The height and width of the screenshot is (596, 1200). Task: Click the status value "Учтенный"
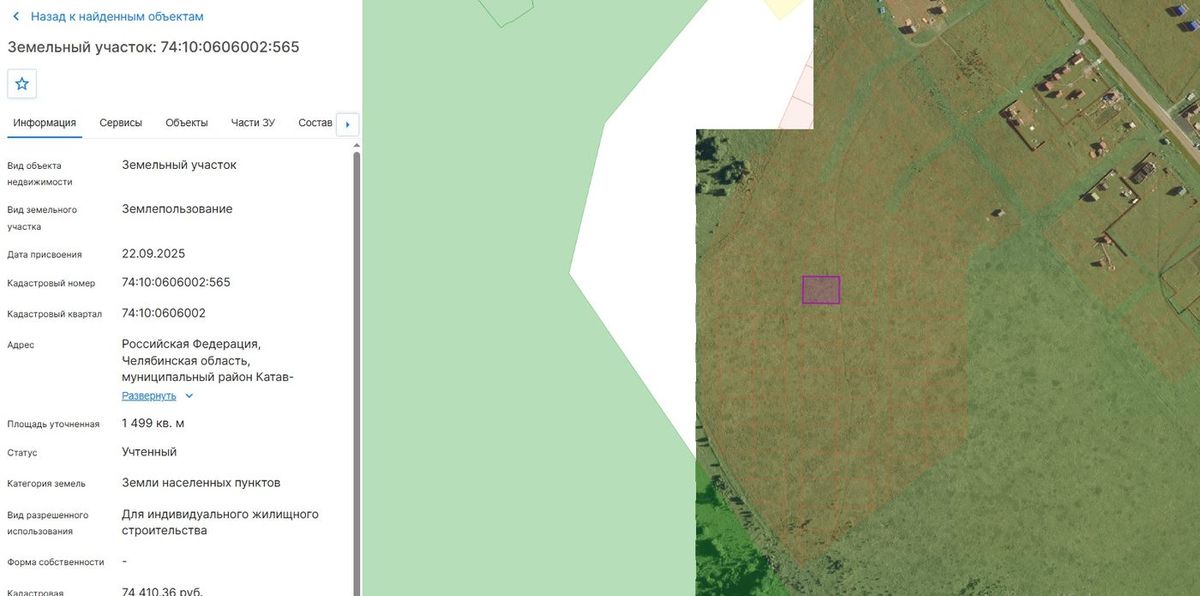coord(150,452)
